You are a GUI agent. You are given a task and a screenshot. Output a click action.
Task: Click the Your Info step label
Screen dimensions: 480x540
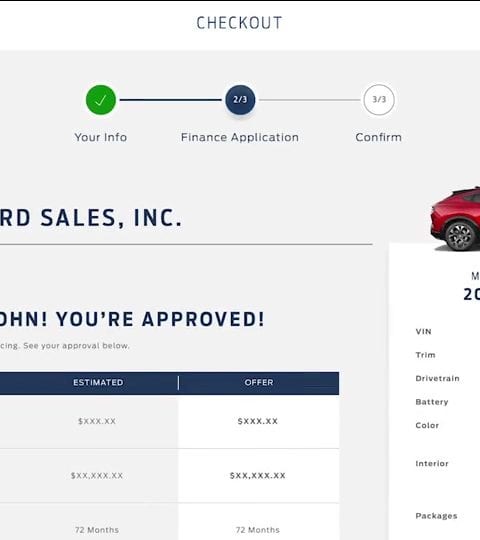101,137
